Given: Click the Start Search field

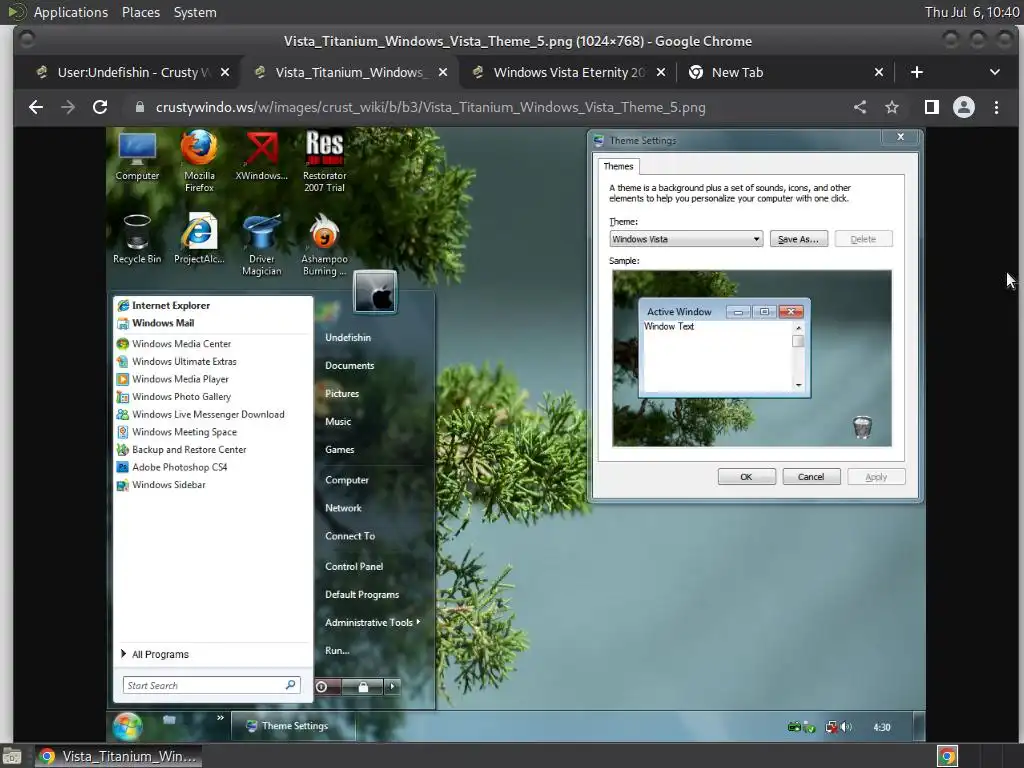Looking at the screenshot, I should pyautogui.click(x=212, y=685).
